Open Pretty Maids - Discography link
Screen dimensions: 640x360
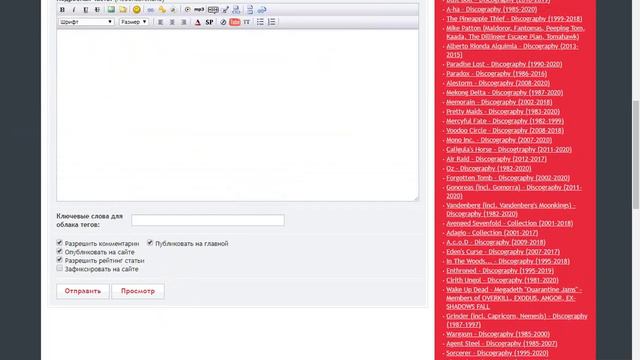(503, 111)
